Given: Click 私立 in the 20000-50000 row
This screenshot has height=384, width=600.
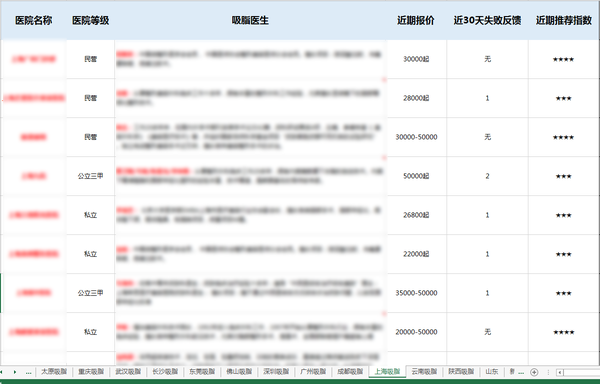Looking at the screenshot, I should point(91,332).
